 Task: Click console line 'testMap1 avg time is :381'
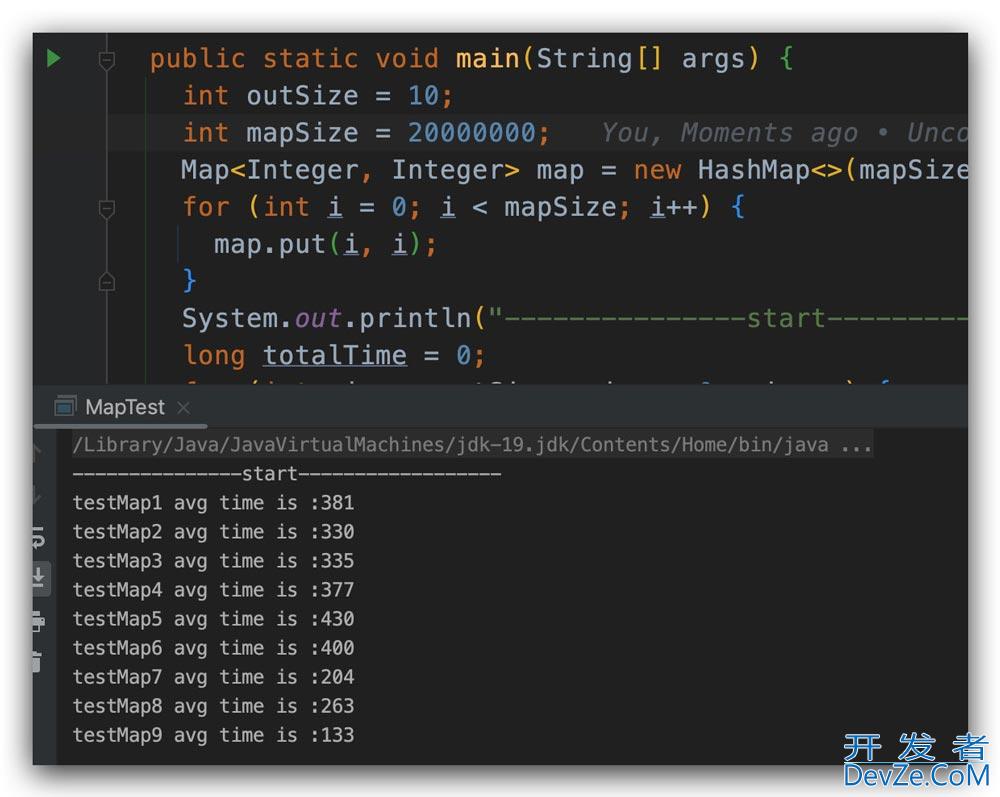tap(213, 503)
